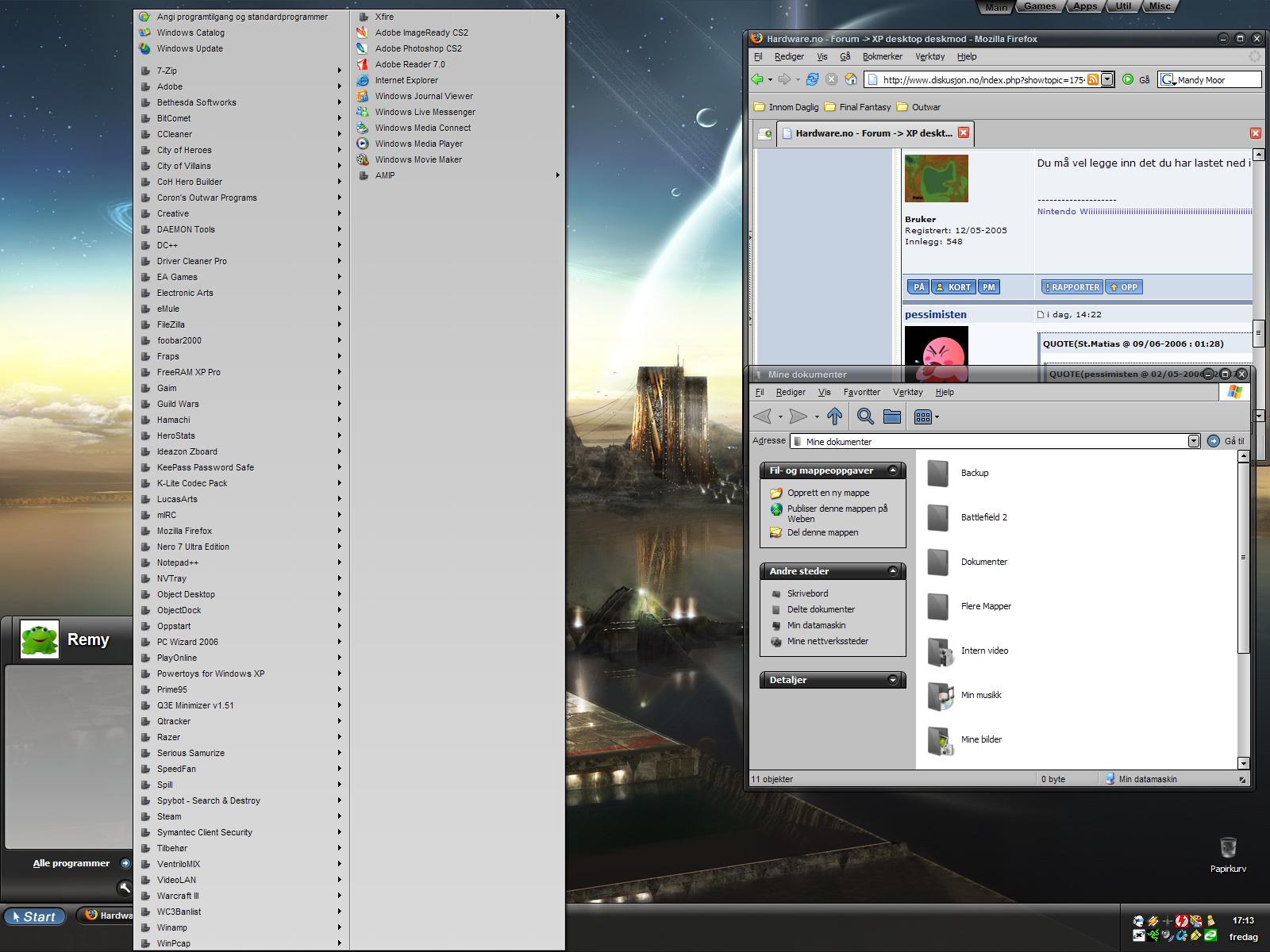Open Favoritter menu in Mine dokumenter
This screenshot has width=1270, height=952.
tap(861, 392)
